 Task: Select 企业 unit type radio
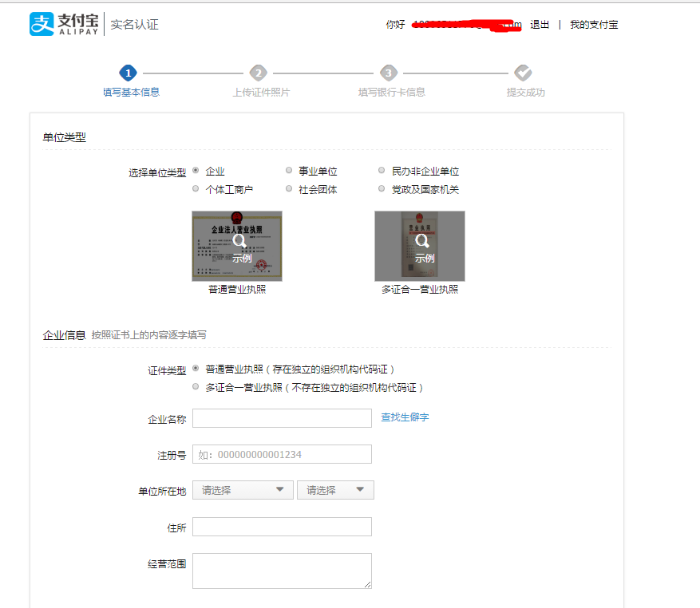[x=196, y=170]
